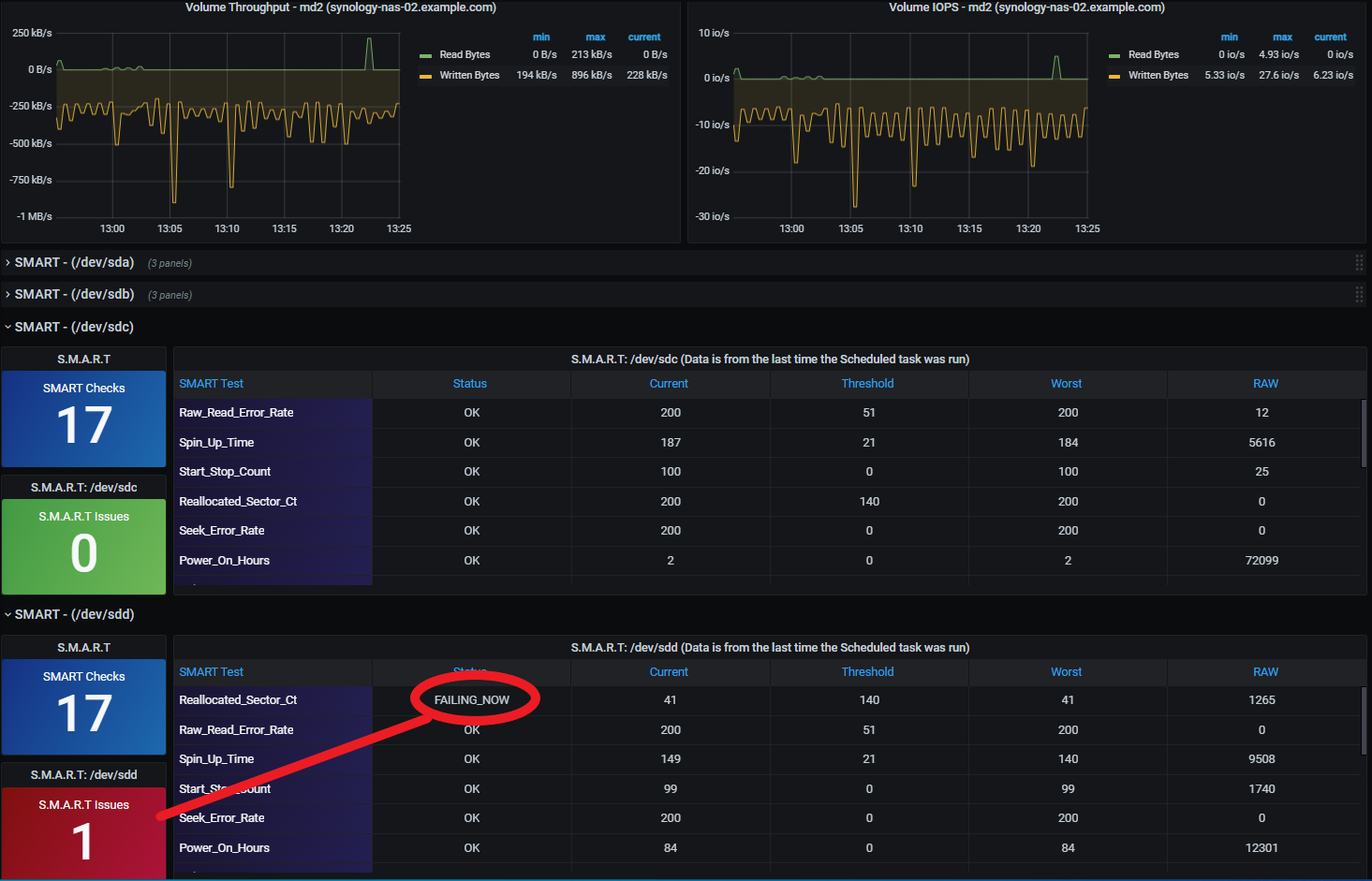Click Seek_Error_Rate in the /dev/sdc table
Screen dimensions: 1372x881
click(222, 531)
